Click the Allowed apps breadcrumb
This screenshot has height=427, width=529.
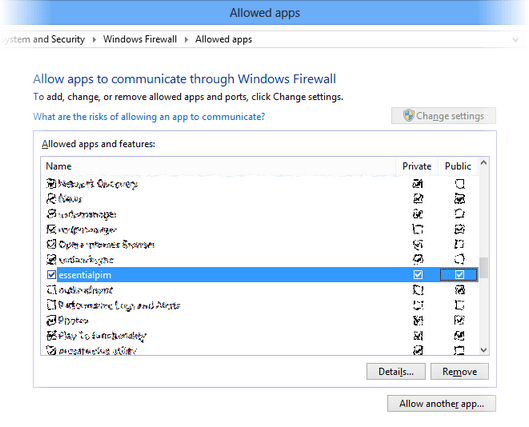tap(223, 39)
